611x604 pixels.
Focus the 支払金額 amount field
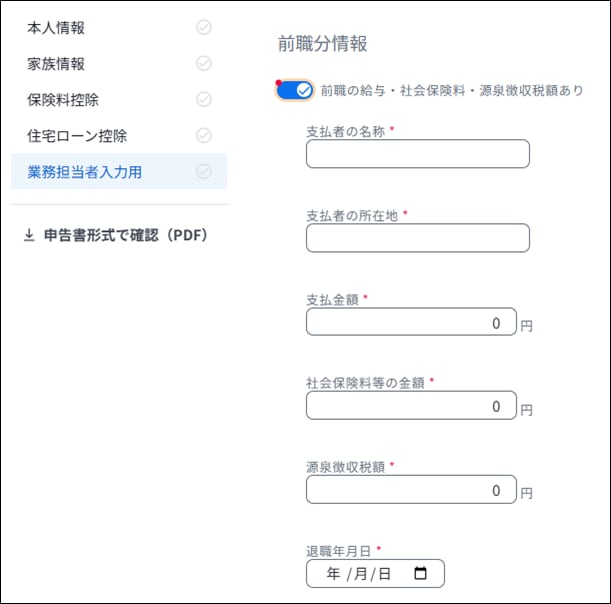[x=411, y=322]
